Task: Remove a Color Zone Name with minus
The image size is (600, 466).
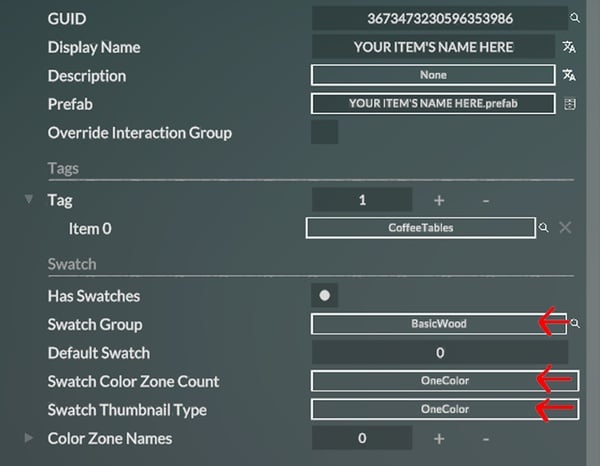Action: (x=486, y=438)
